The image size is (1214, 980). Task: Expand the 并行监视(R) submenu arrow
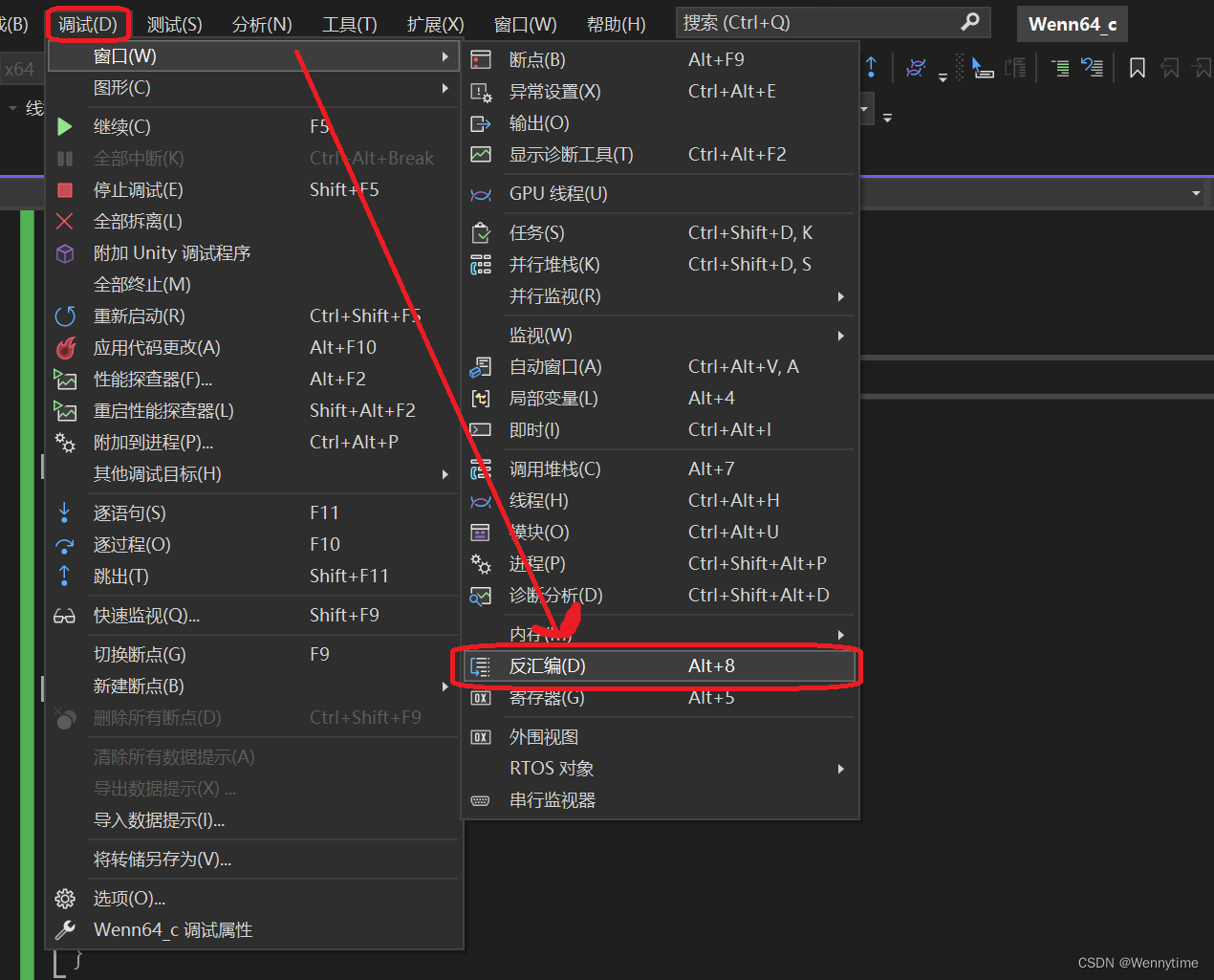pos(841,296)
